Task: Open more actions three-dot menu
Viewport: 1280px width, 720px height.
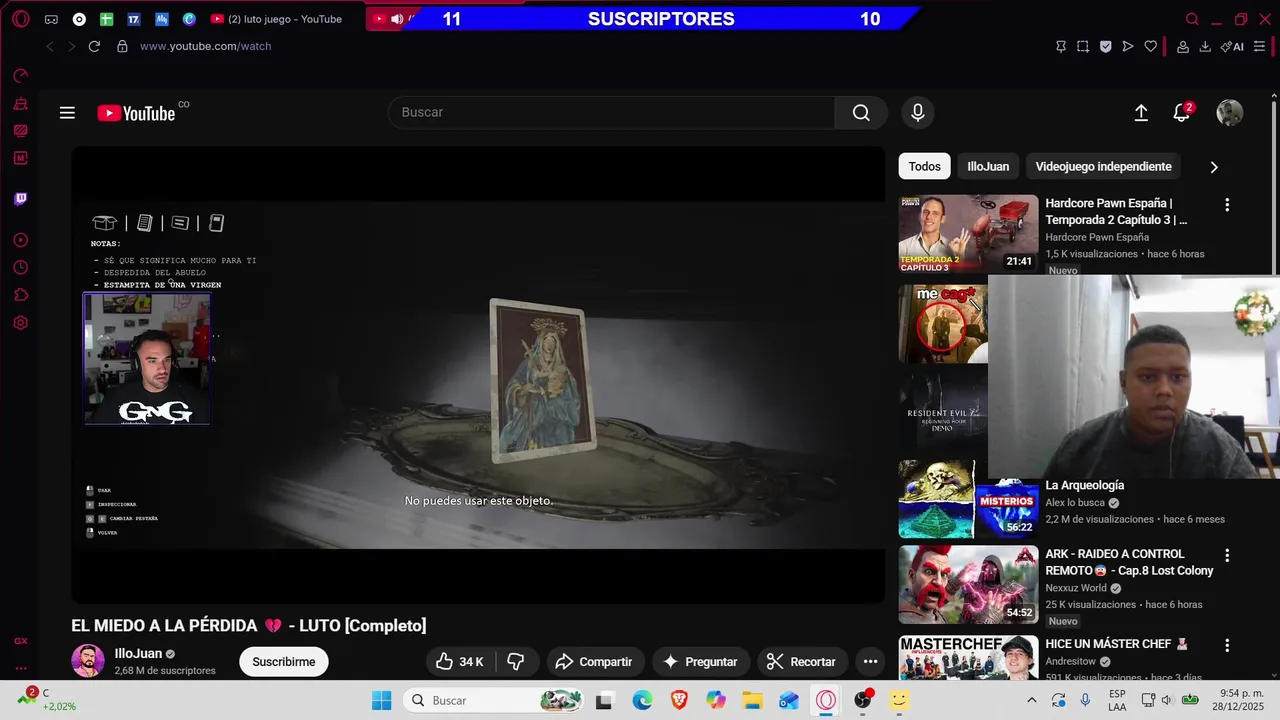Action: 870,661
